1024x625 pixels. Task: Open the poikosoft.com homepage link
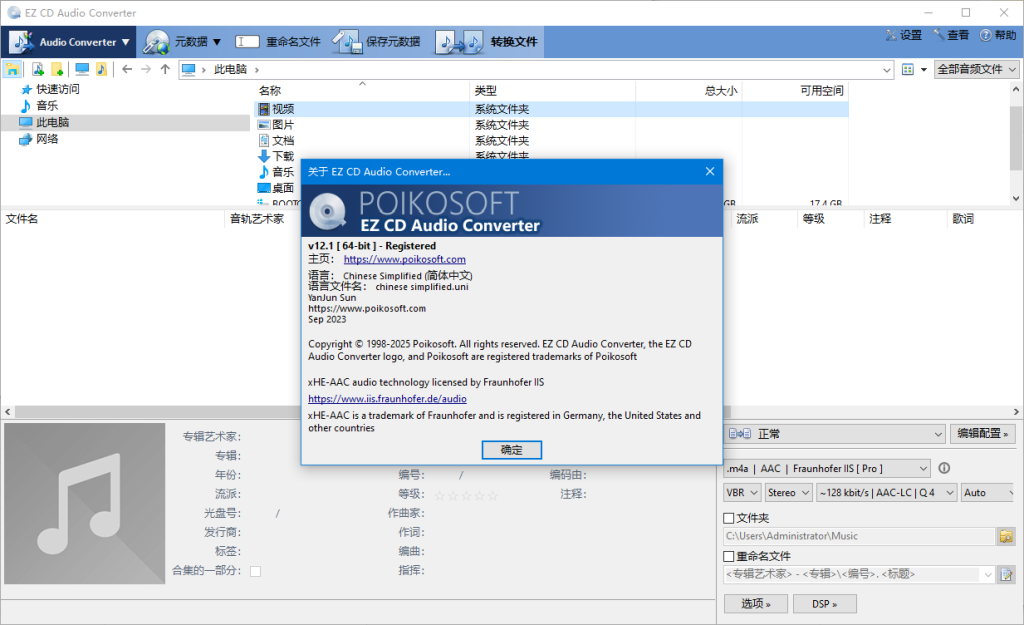[x=405, y=259]
